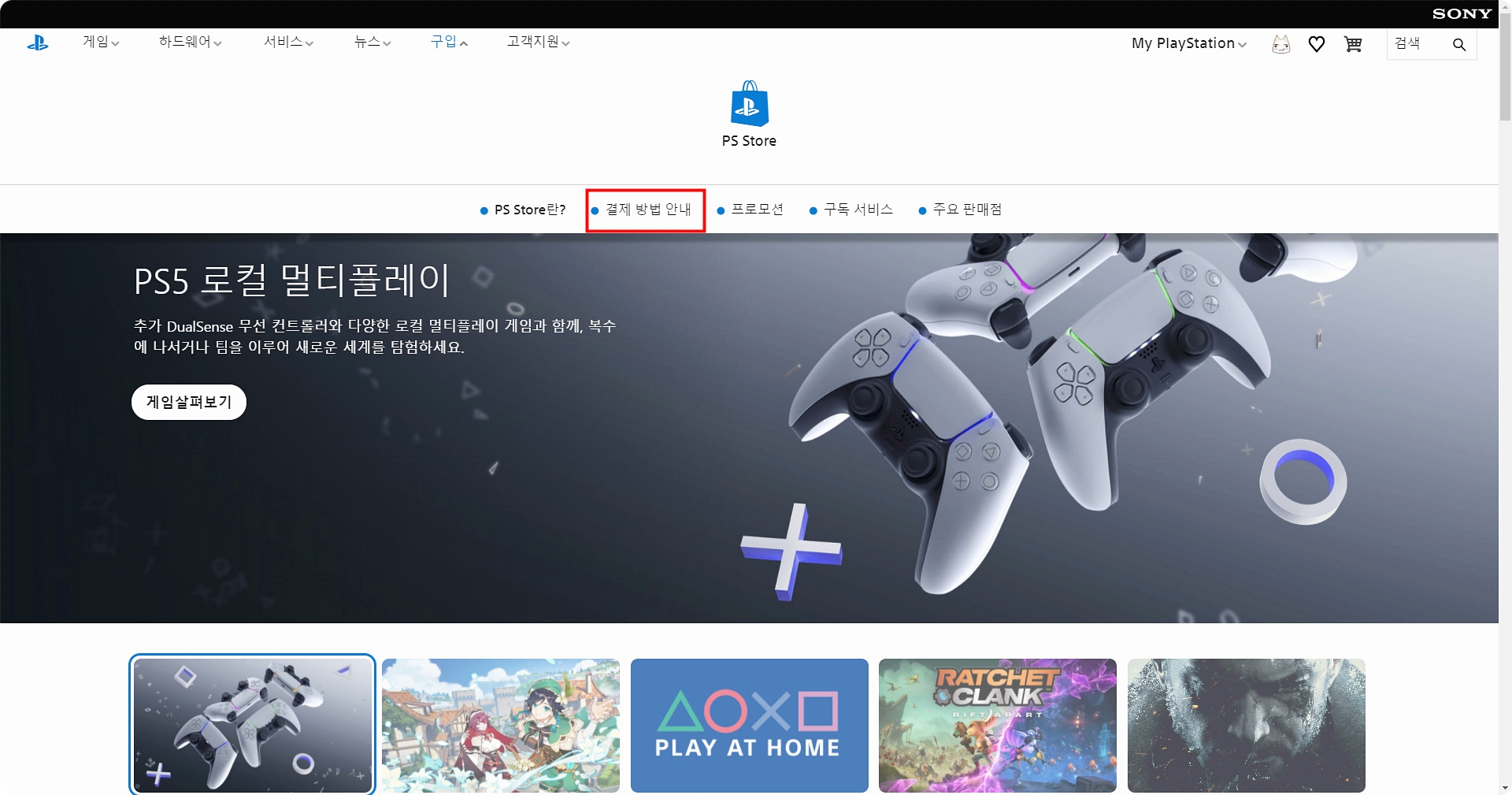
Task: Click the PS Store label link
Action: (x=749, y=141)
